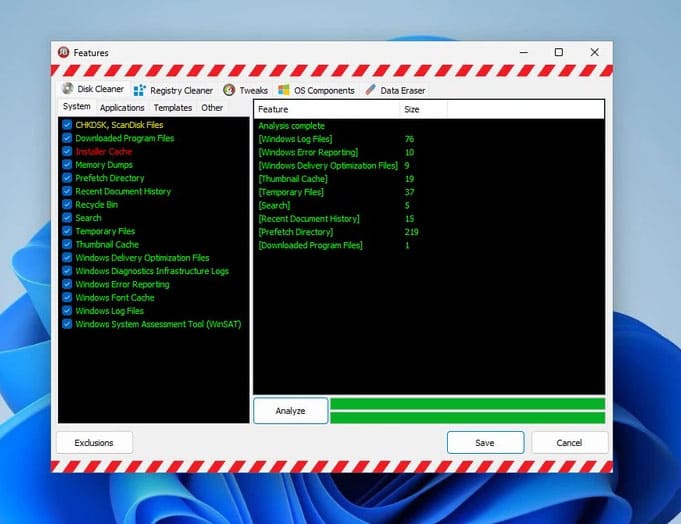Click the Registry Cleaner blue blocks icon
The height and width of the screenshot is (524, 681).
[x=139, y=90]
